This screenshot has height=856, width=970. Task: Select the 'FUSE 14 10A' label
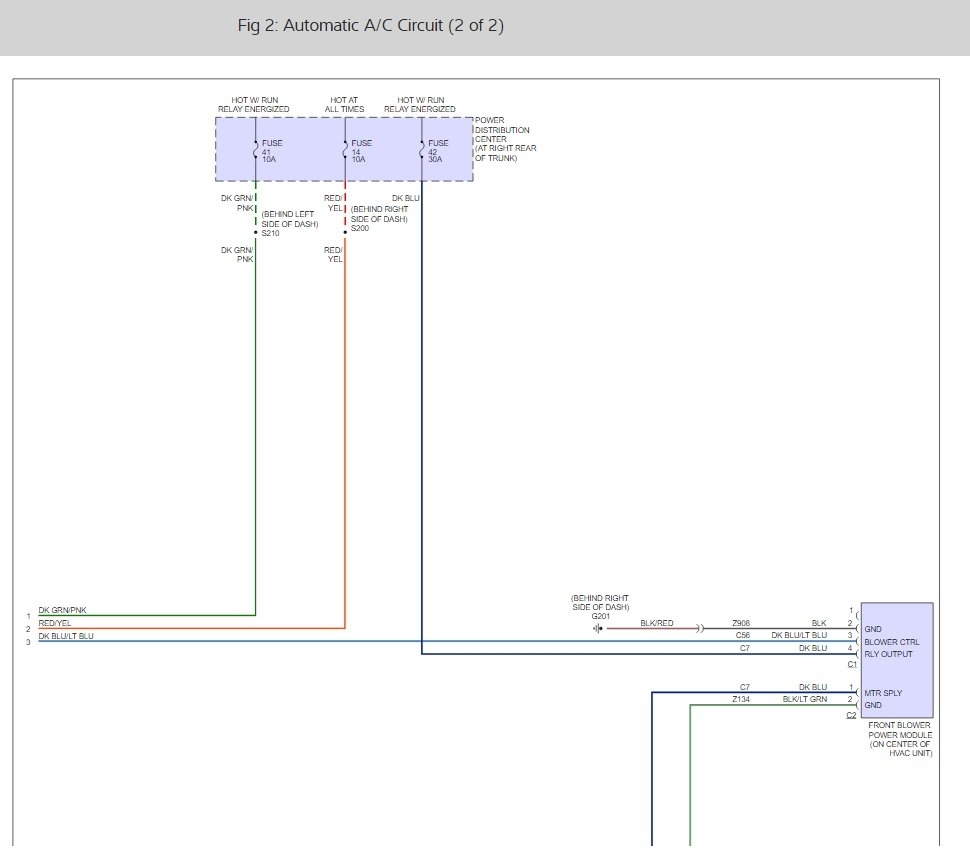[361, 151]
